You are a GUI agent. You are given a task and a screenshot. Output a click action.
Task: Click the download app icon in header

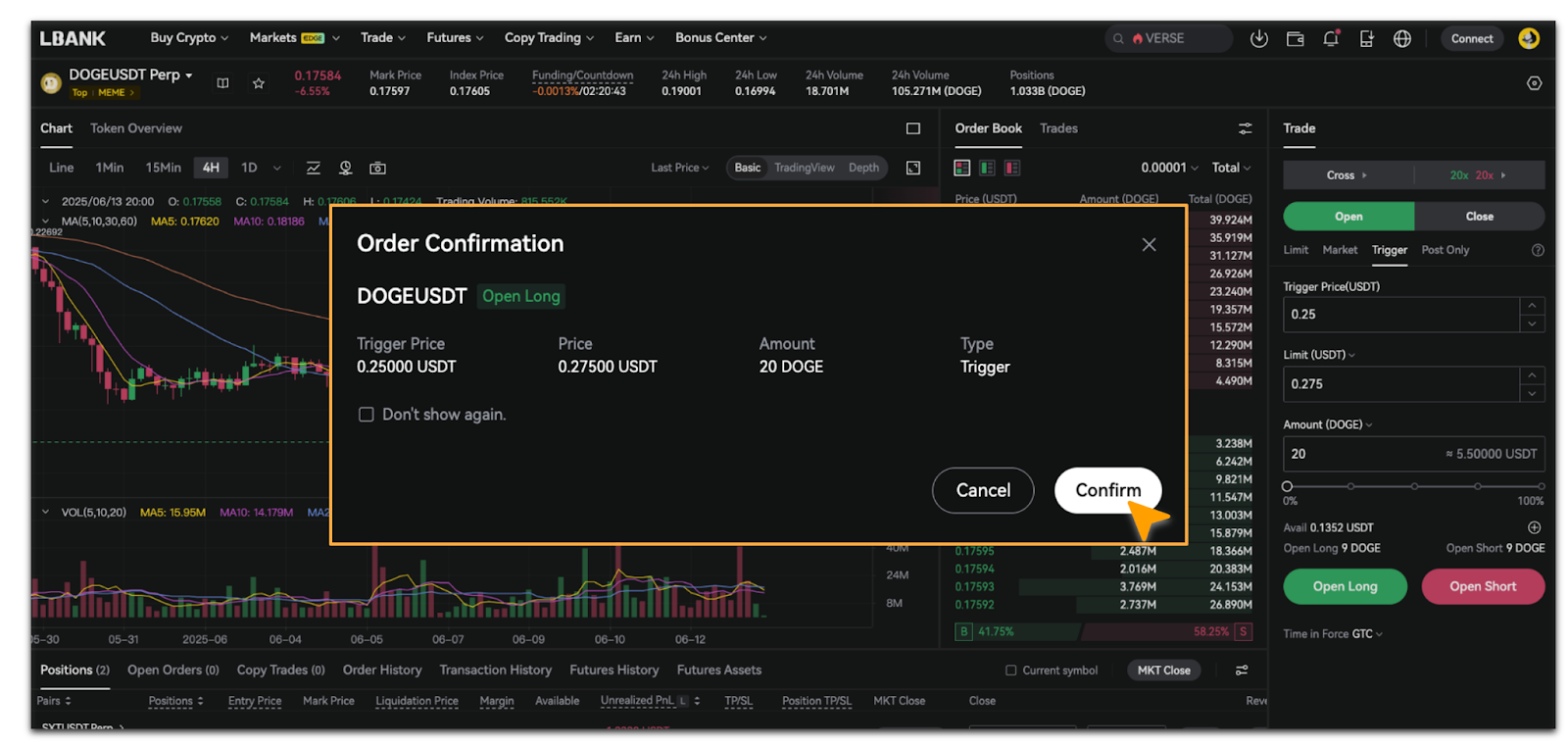1258,38
